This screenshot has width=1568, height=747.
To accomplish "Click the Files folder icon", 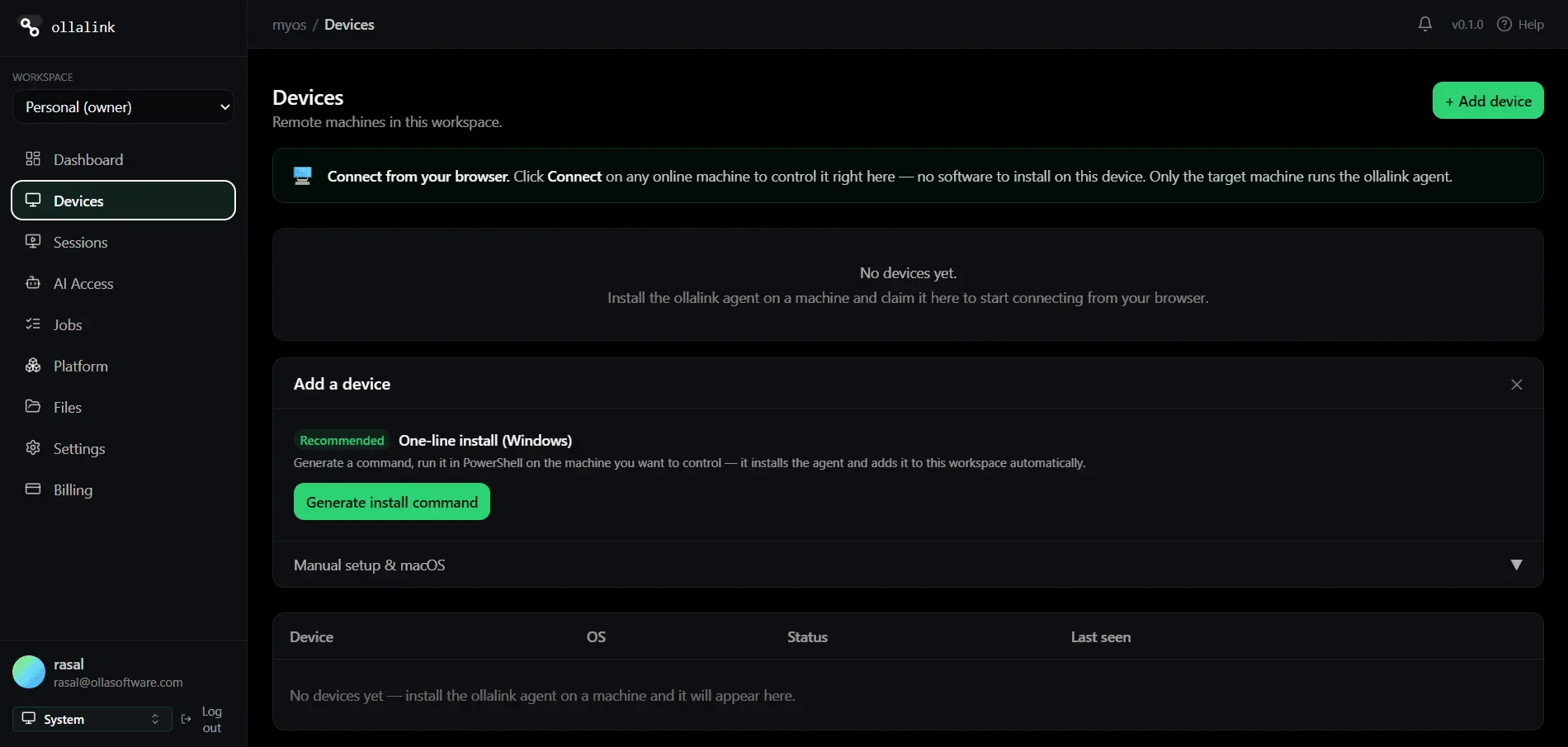I will (33, 406).
